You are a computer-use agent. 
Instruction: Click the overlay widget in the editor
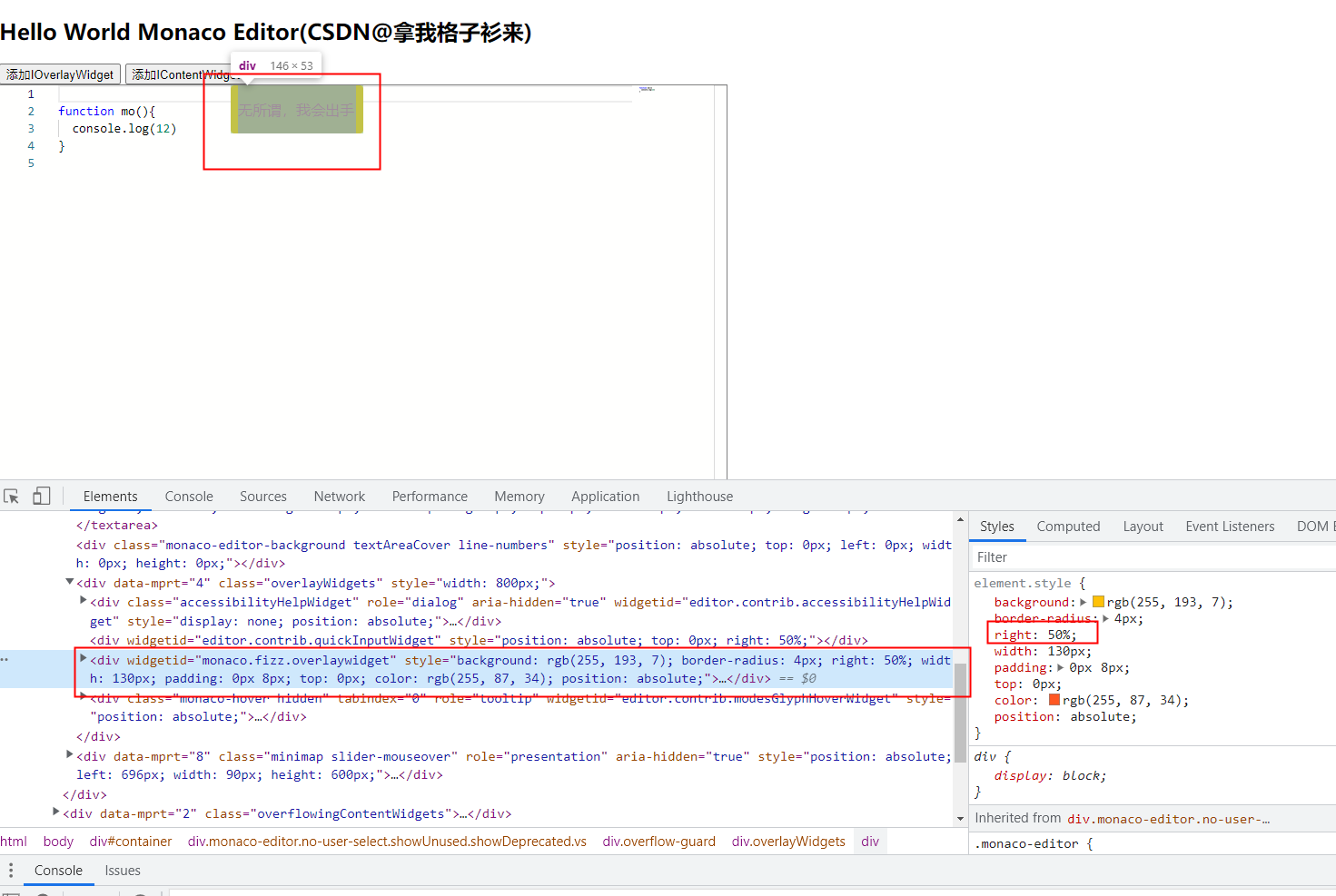[297, 110]
